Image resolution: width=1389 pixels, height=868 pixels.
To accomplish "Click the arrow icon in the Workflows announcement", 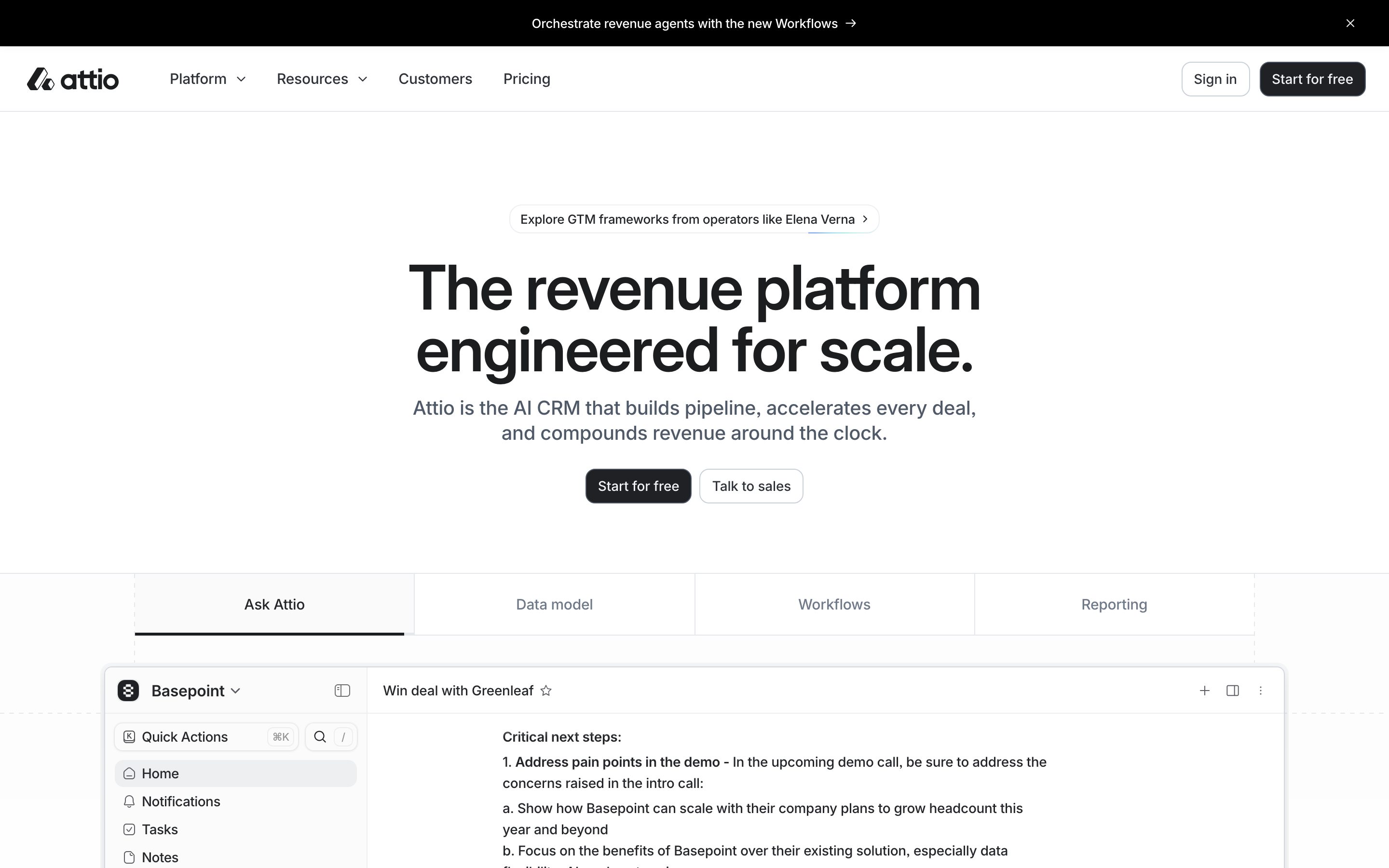I will [x=851, y=24].
